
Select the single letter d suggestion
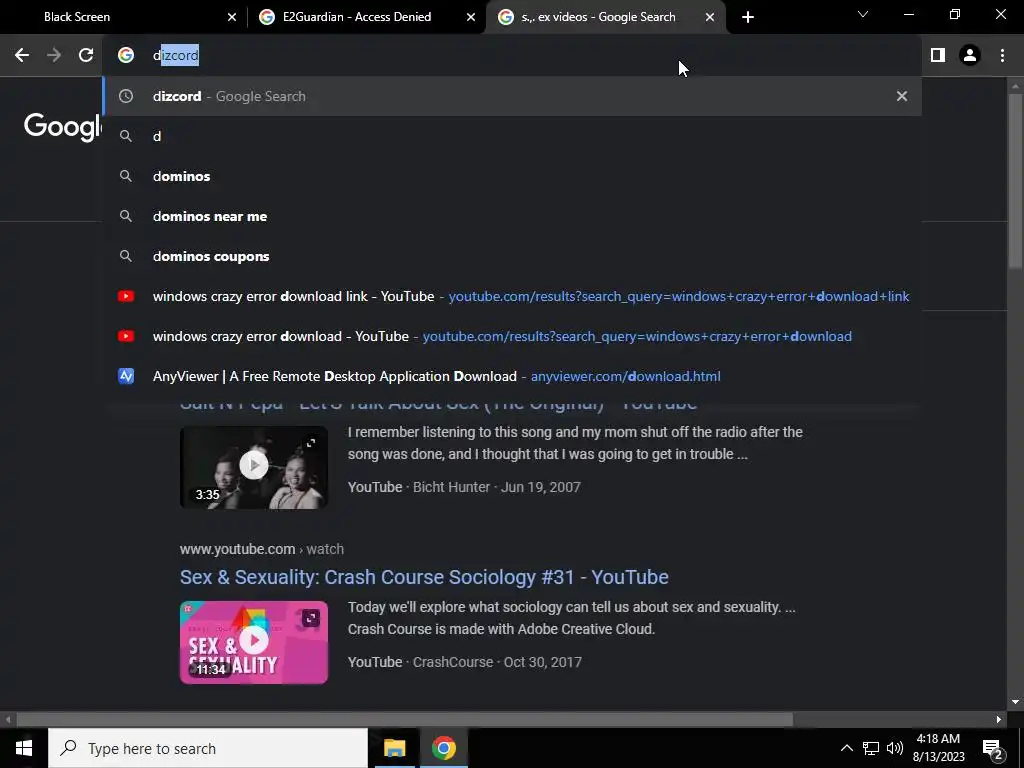[512, 136]
